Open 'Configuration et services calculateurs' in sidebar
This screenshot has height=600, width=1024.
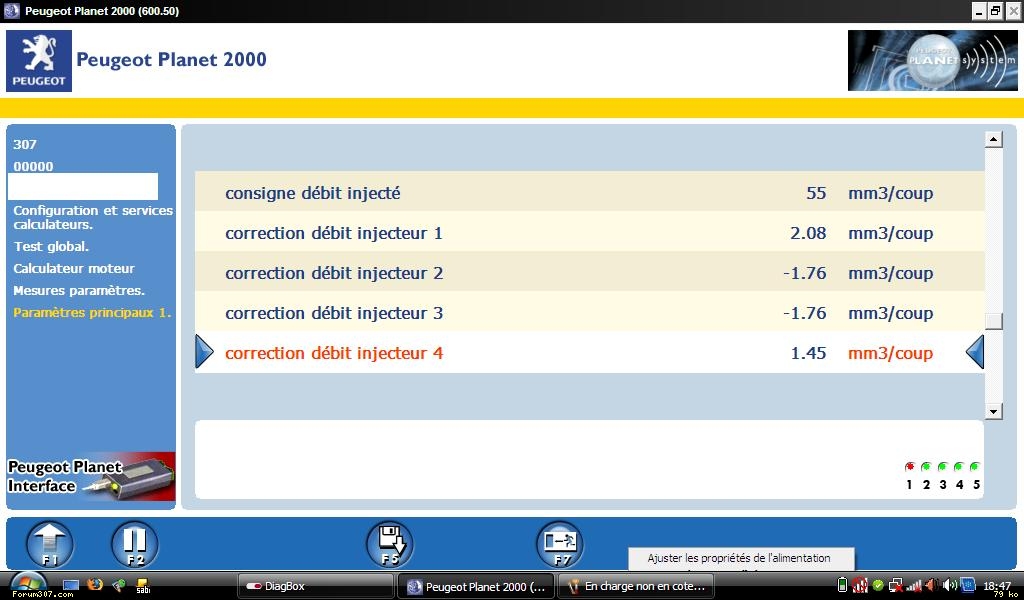click(x=92, y=217)
